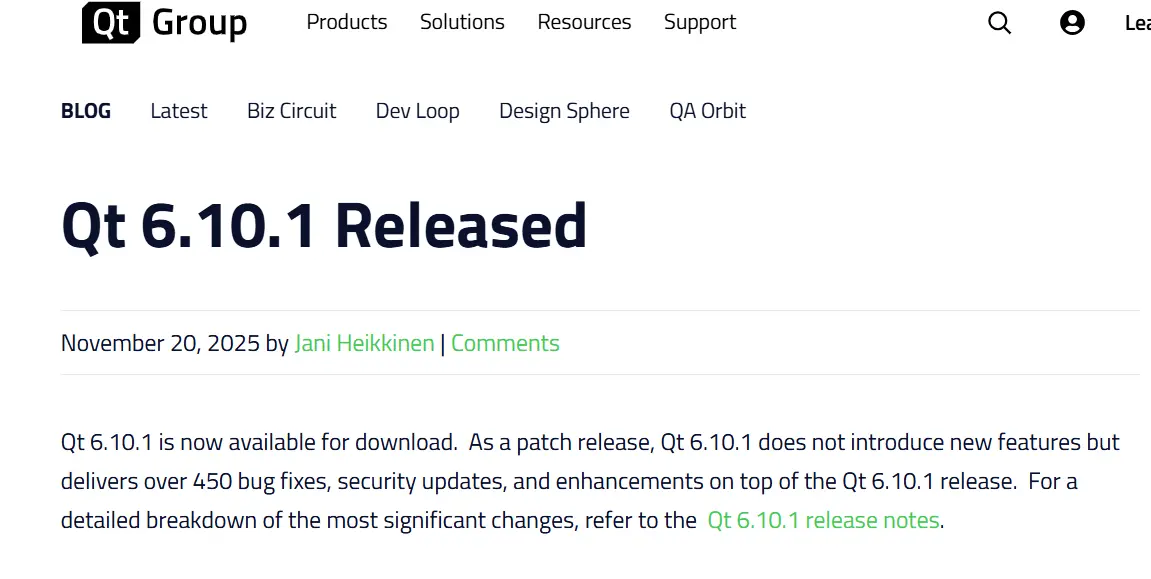Click the November 20, 2025 date text
The image size is (1151, 579).
[x=160, y=343]
